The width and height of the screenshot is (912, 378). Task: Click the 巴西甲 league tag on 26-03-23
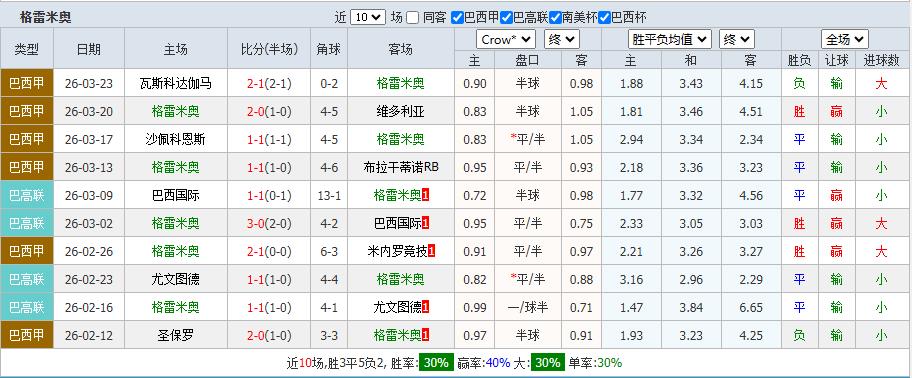27,83
